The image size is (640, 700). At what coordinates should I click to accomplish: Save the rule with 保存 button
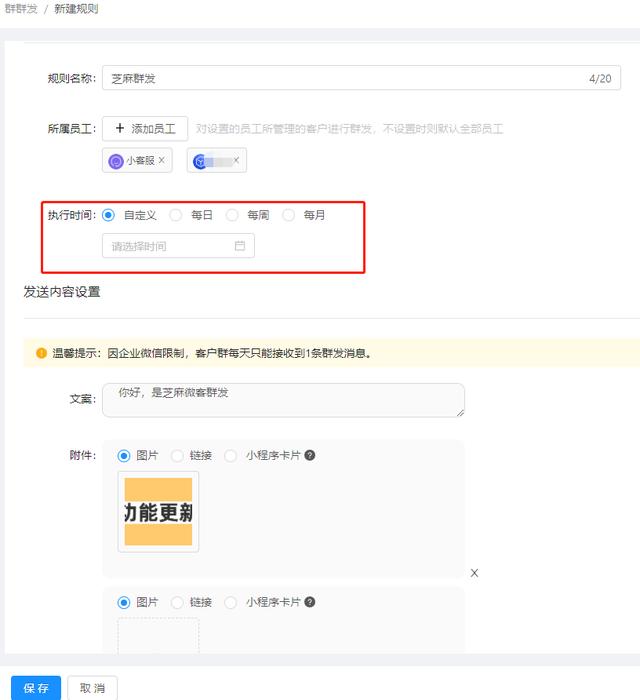click(36, 688)
